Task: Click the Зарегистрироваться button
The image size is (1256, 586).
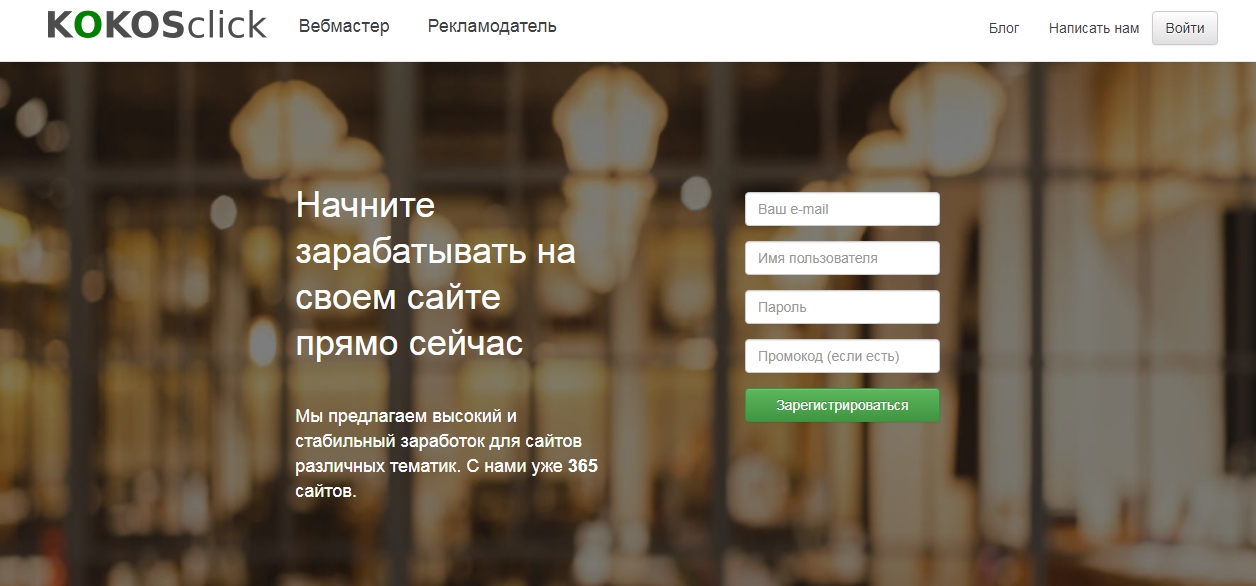Action: 841,404
